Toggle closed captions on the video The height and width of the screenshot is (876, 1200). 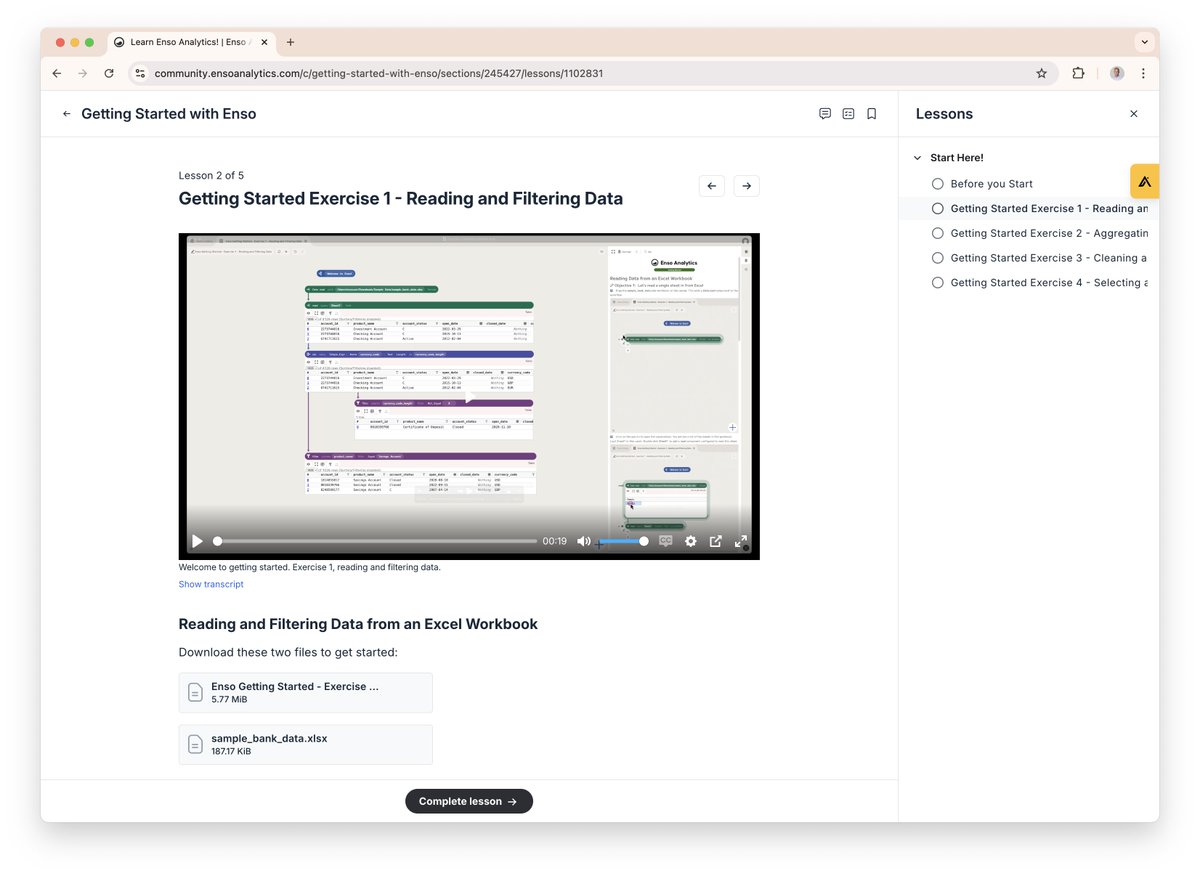click(x=665, y=541)
